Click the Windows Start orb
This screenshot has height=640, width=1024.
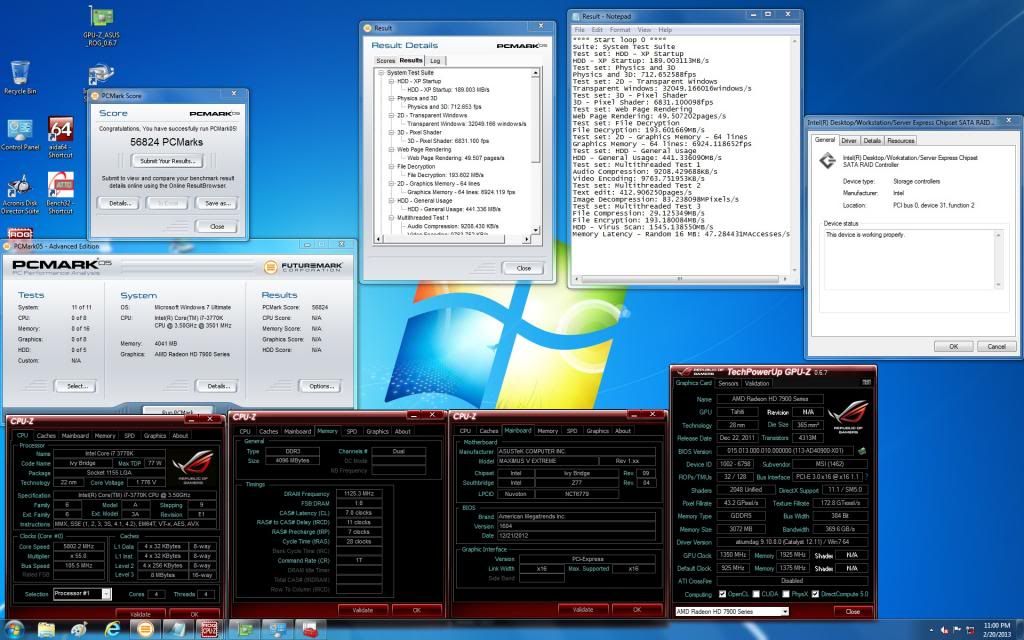tap(16, 629)
